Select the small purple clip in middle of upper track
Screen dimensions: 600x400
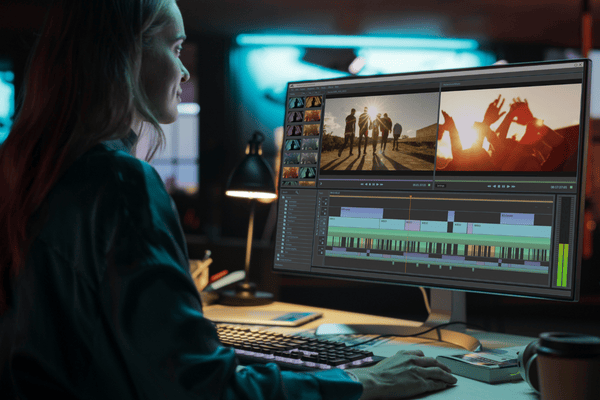[451, 216]
